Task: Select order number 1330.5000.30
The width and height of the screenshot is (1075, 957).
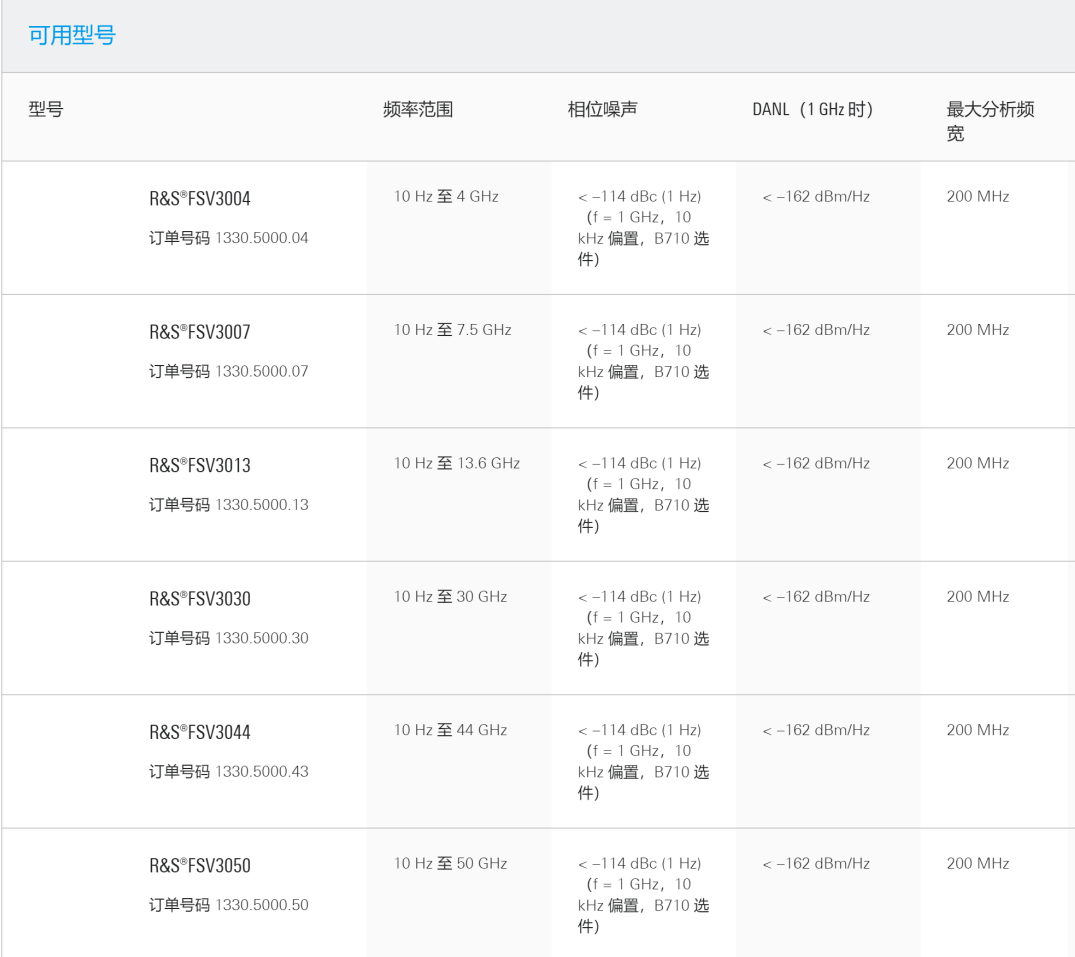Action: pyautogui.click(x=262, y=638)
